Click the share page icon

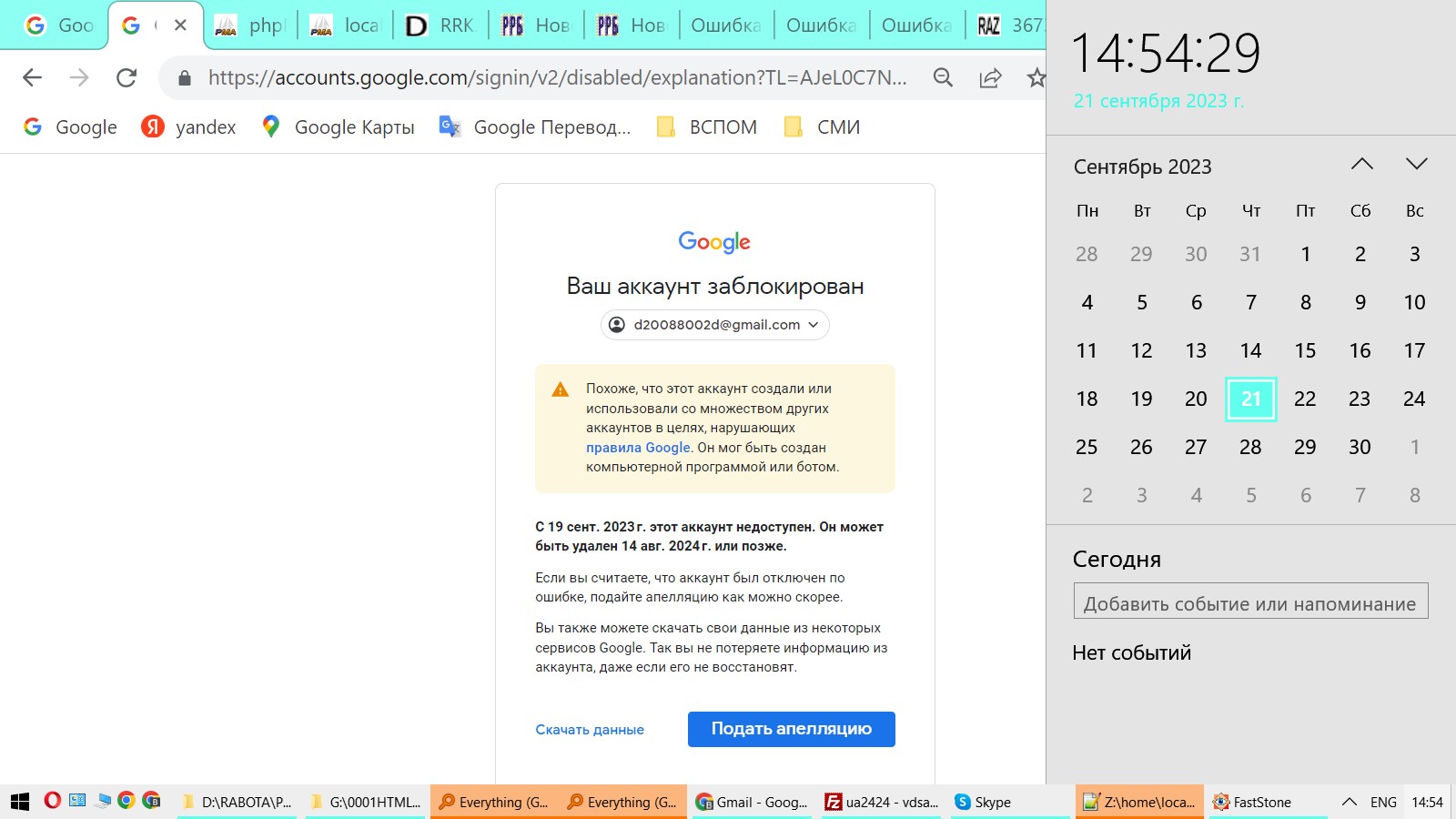coord(990,77)
